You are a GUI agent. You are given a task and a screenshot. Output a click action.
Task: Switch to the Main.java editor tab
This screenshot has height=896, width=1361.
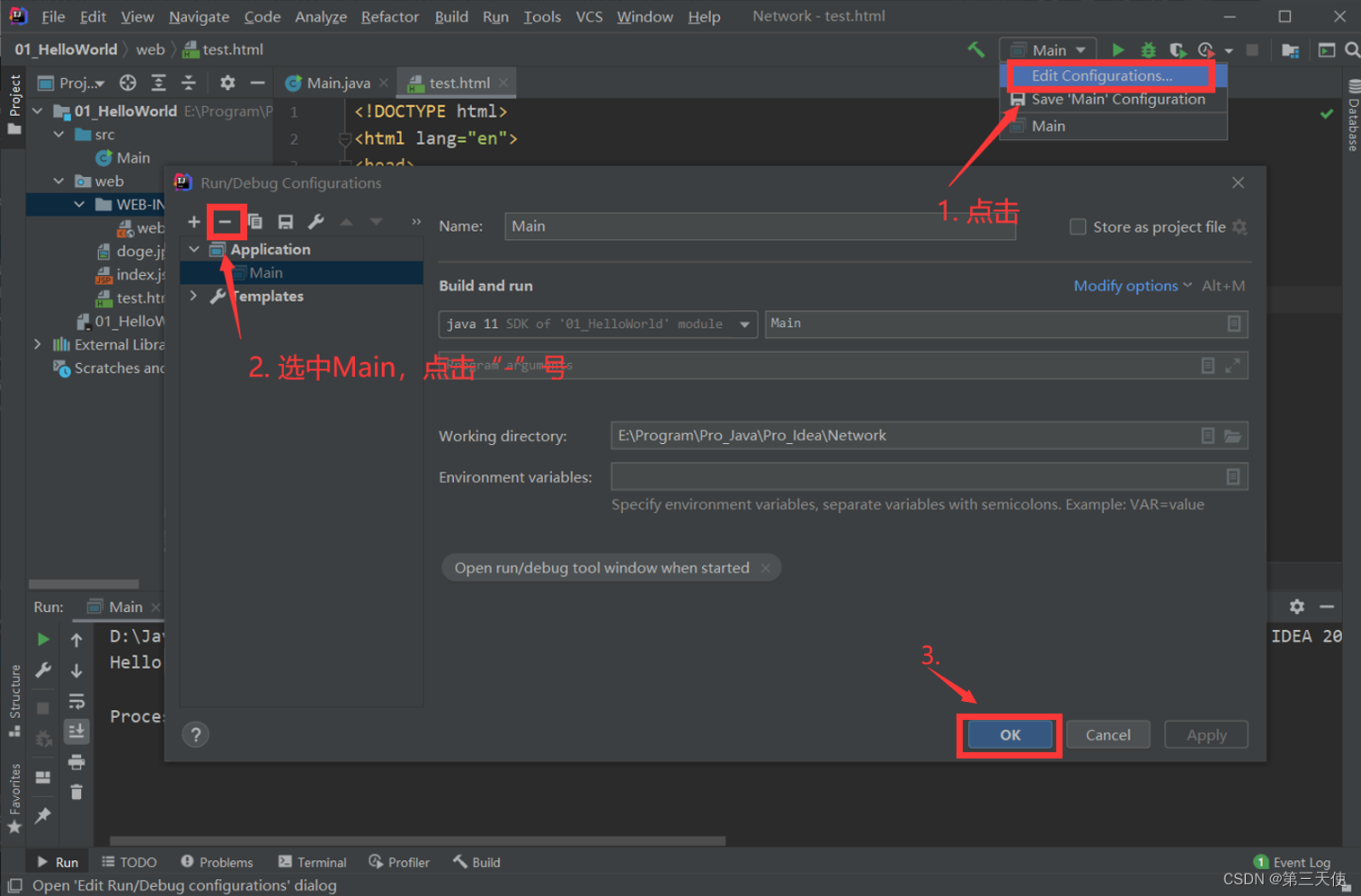(x=337, y=83)
